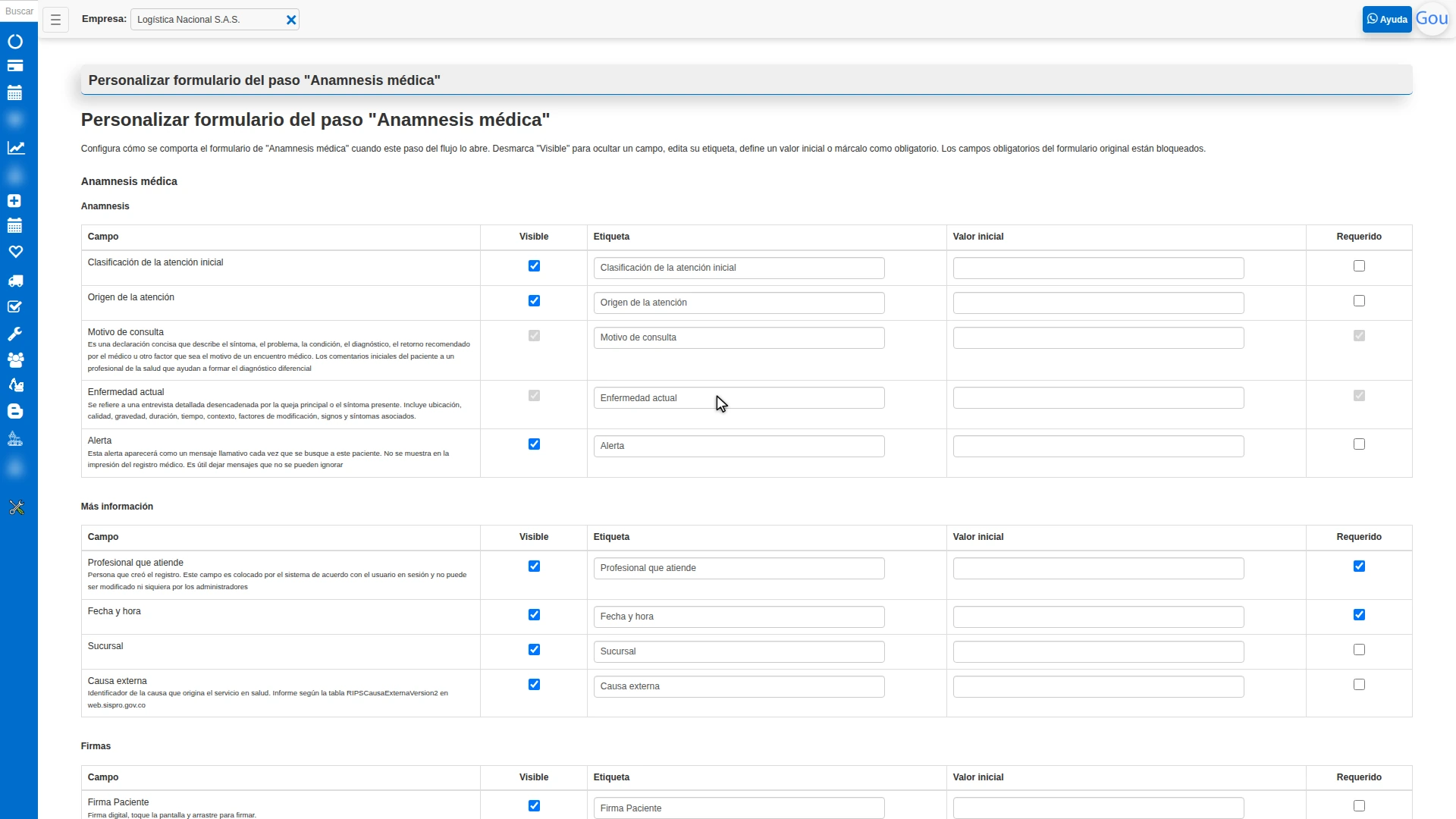
Task: Toggle Visible checkbox for Sucursal
Action: point(534,650)
